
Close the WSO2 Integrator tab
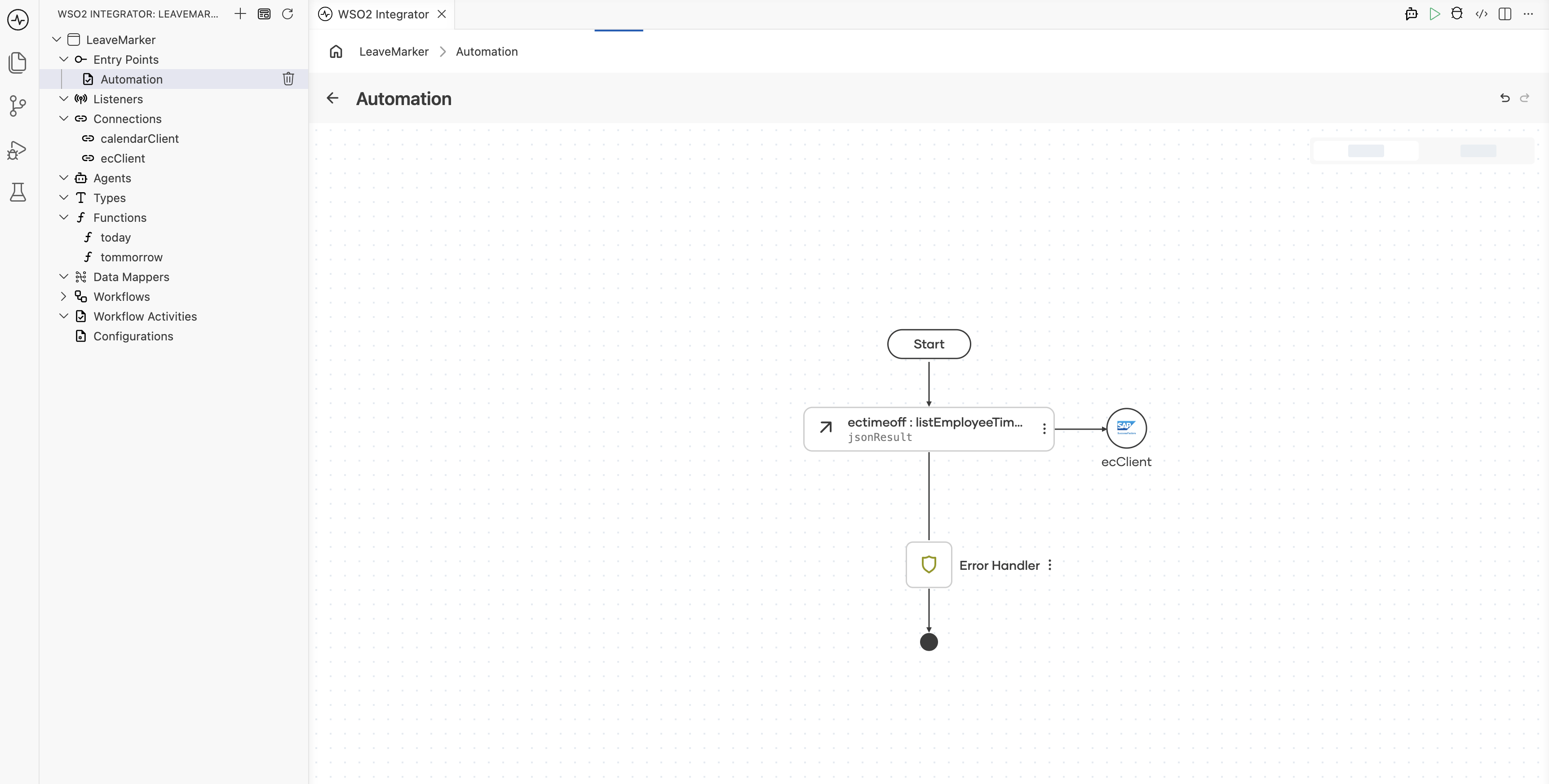tap(442, 14)
